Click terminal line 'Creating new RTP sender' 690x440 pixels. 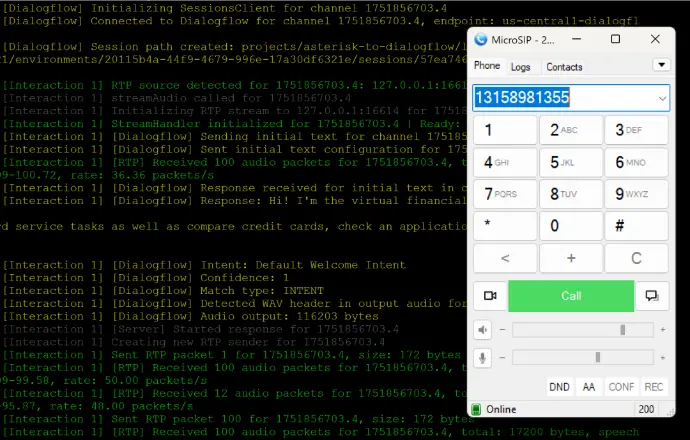tap(194, 342)
